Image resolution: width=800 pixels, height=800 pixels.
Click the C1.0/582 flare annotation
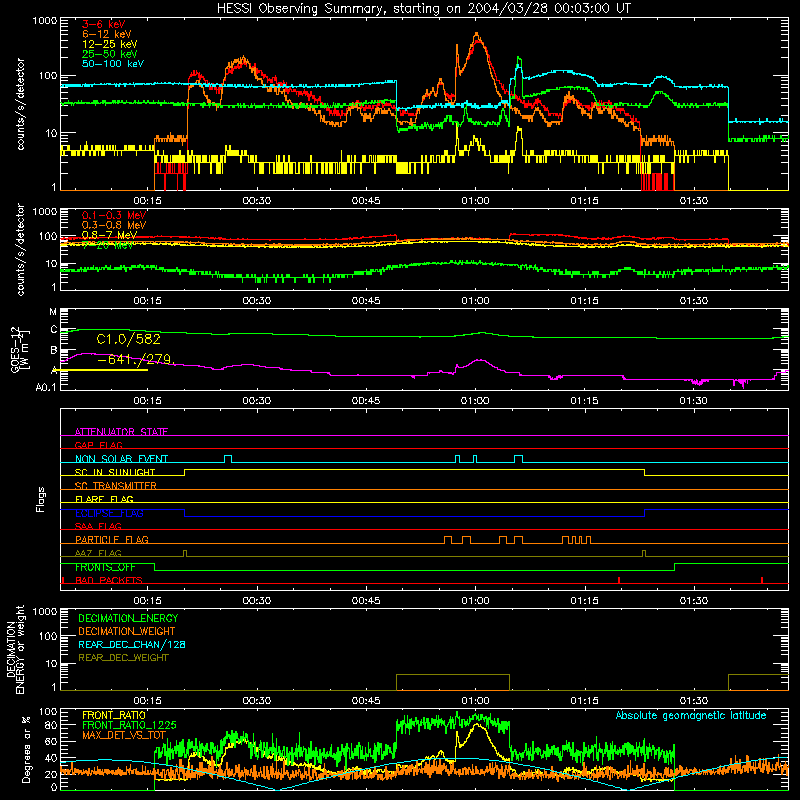129,339
